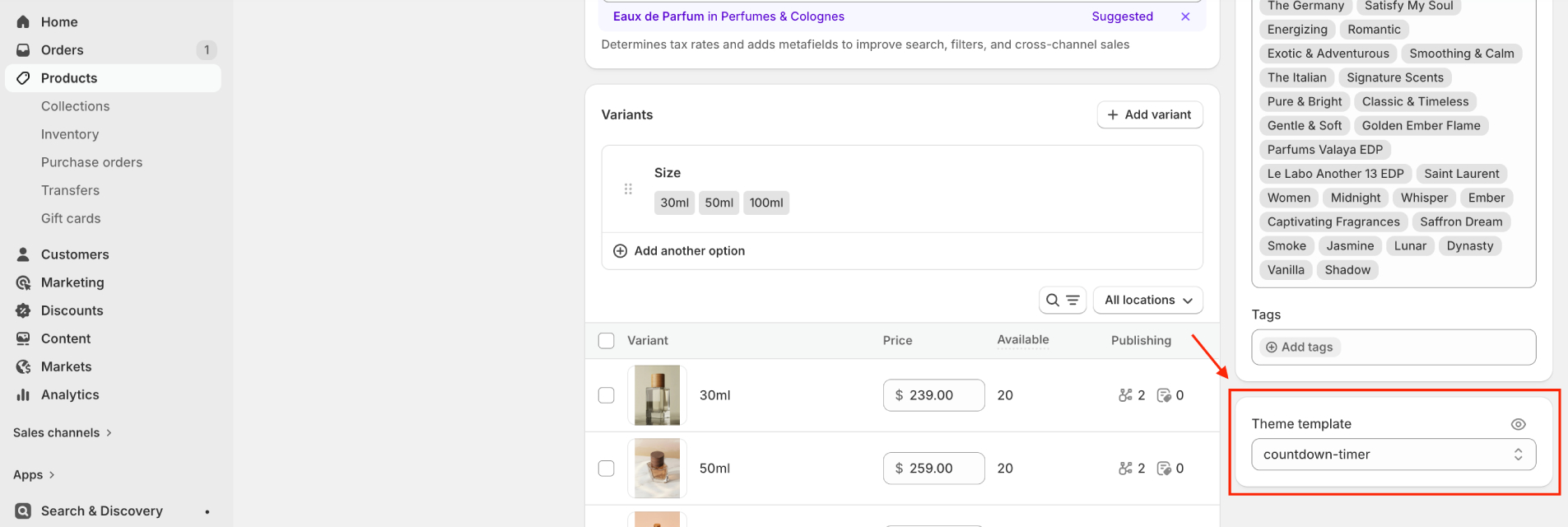Viewport: 1568px width, 527px height.
Task: Click the Tags input field
Action: [x=1394, y=347]
